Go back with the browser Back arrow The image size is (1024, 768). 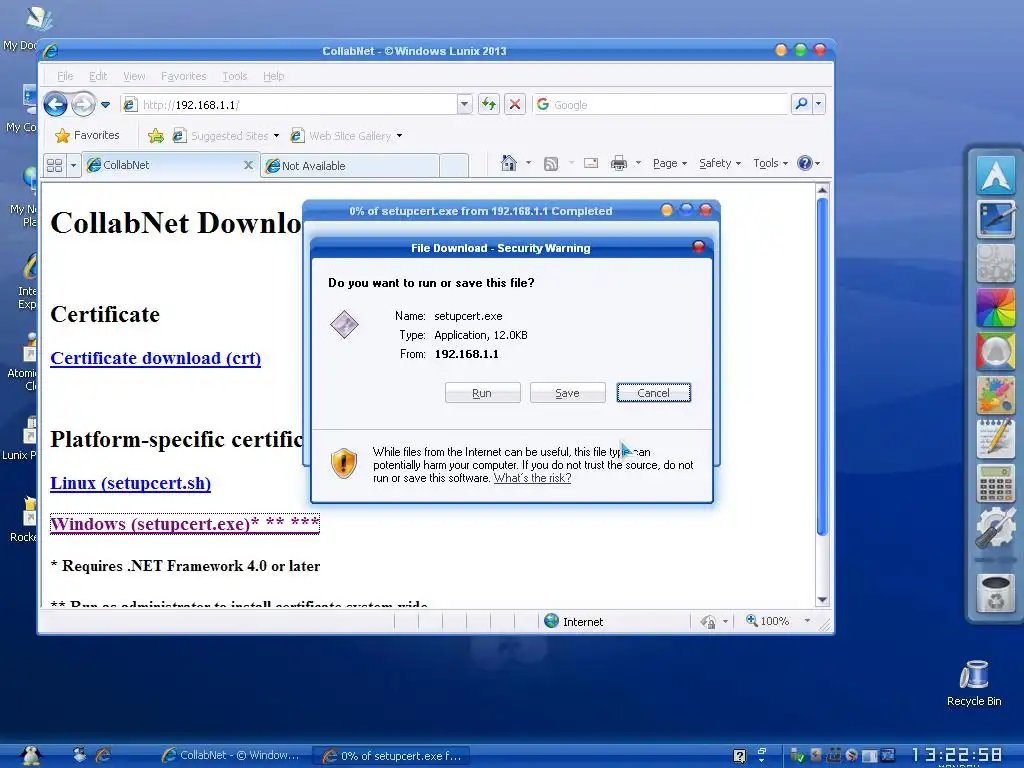pyautogui.click(x=56, y=104)
